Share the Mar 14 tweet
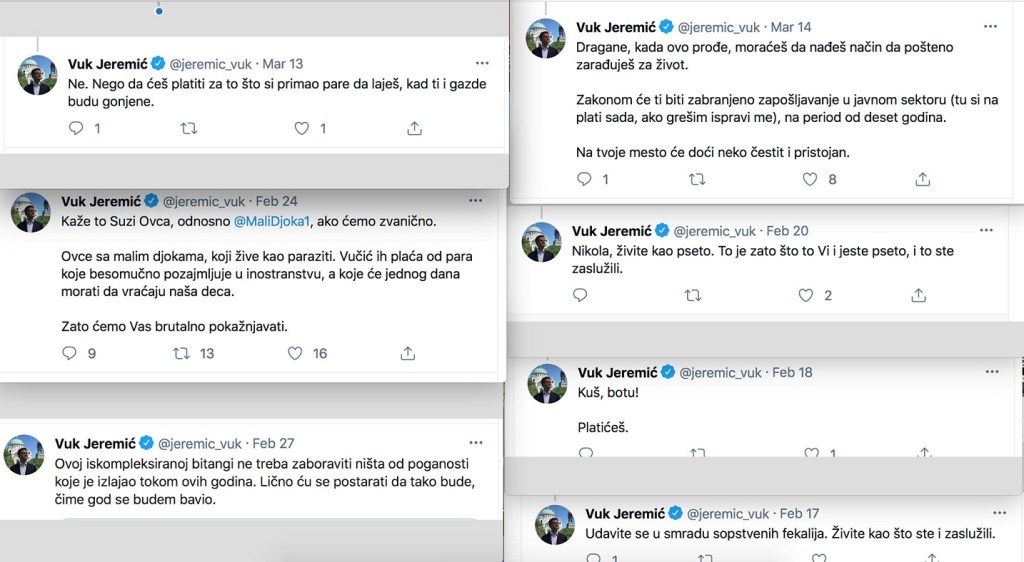The image size is (1024, 562). coord(922,179)
